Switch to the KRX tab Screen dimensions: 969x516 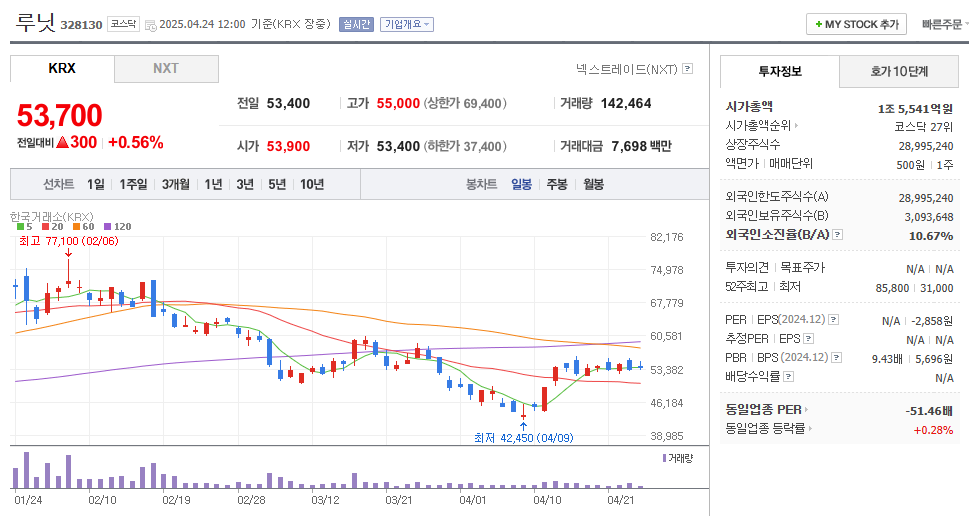[x=62, y=69]
